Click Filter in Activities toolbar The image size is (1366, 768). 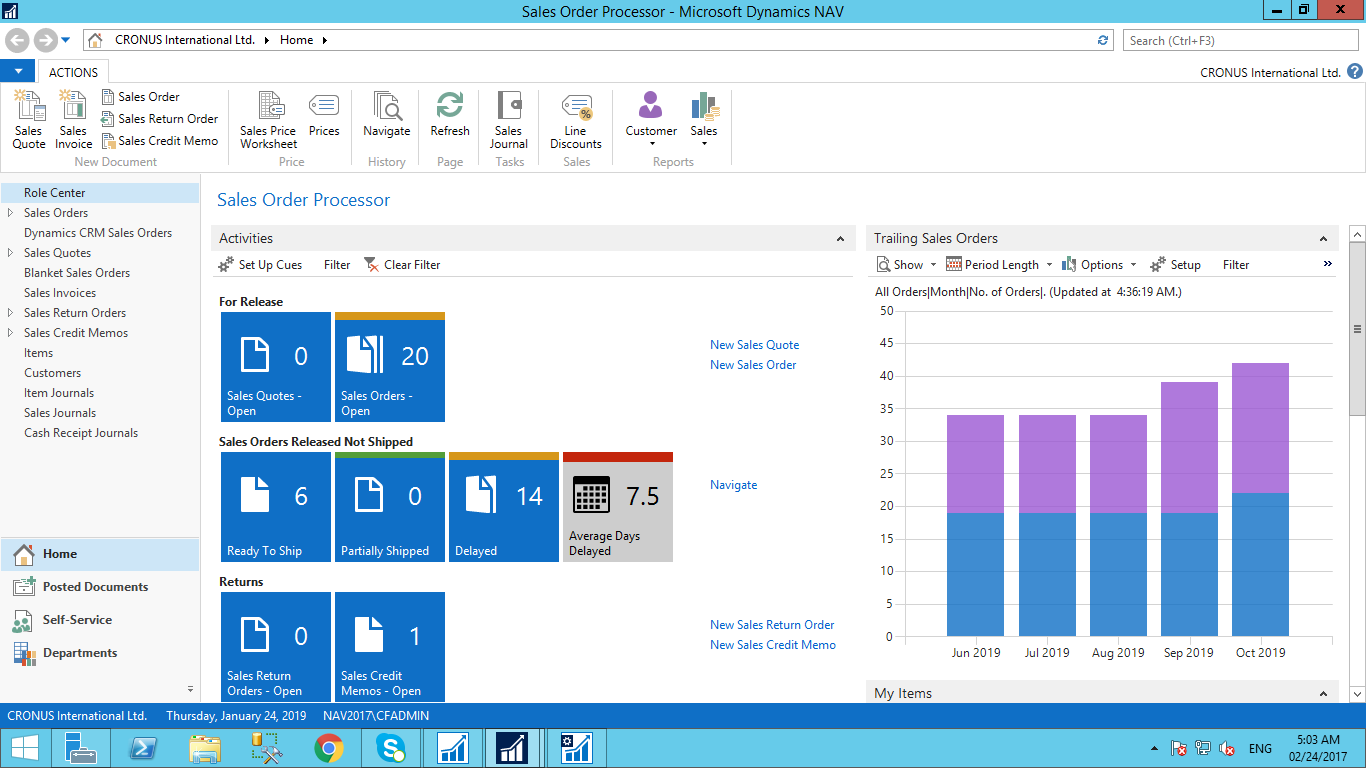click(337, 265)
